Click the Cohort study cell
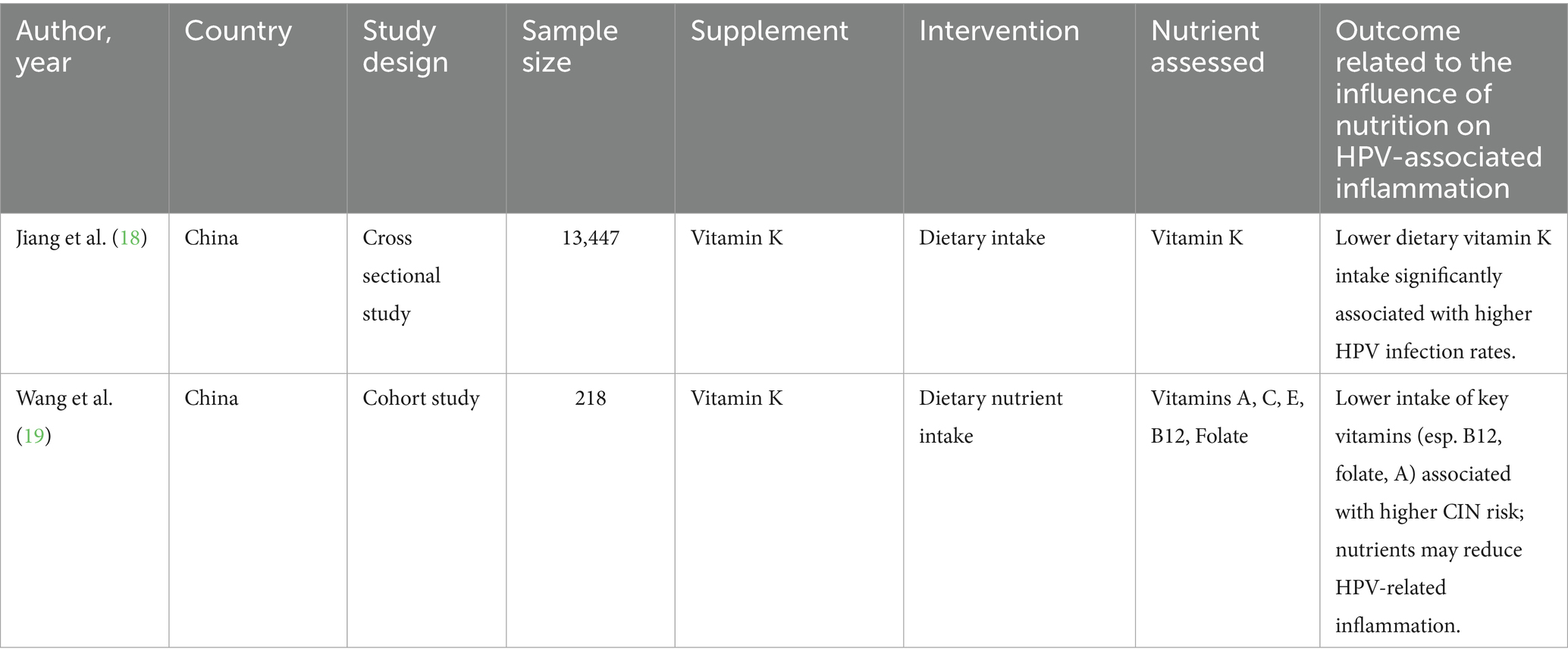This screenshot has height=661, width=1568. click(x=422, y=398)
